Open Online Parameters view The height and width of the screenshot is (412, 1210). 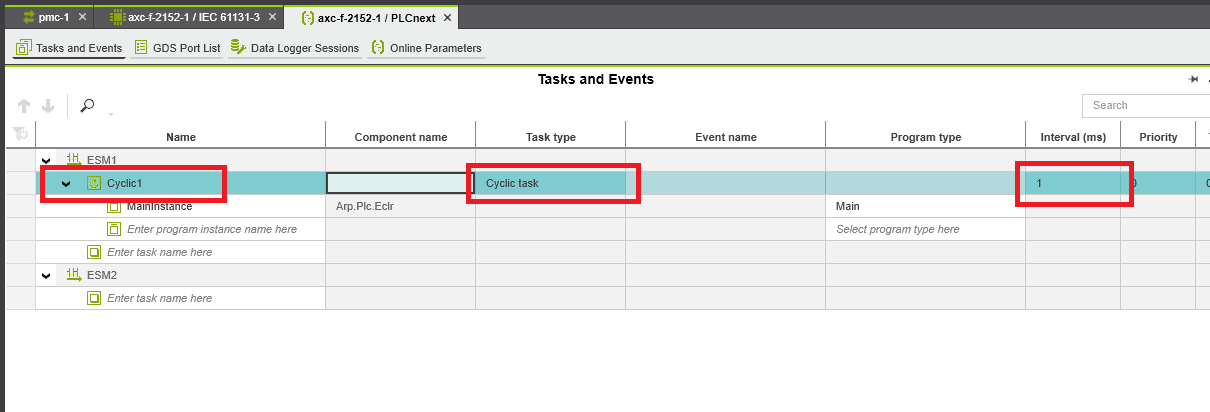(x=426, y=48)
